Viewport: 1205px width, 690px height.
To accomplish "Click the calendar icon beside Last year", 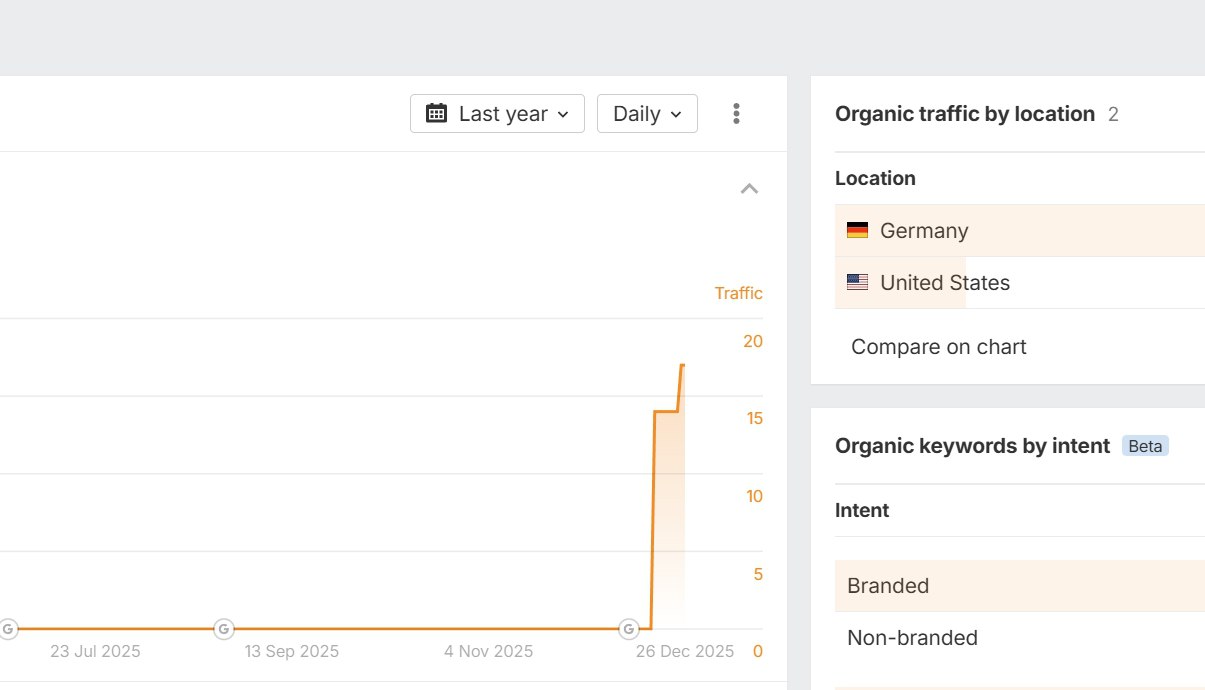I will (x=436, y=113).
